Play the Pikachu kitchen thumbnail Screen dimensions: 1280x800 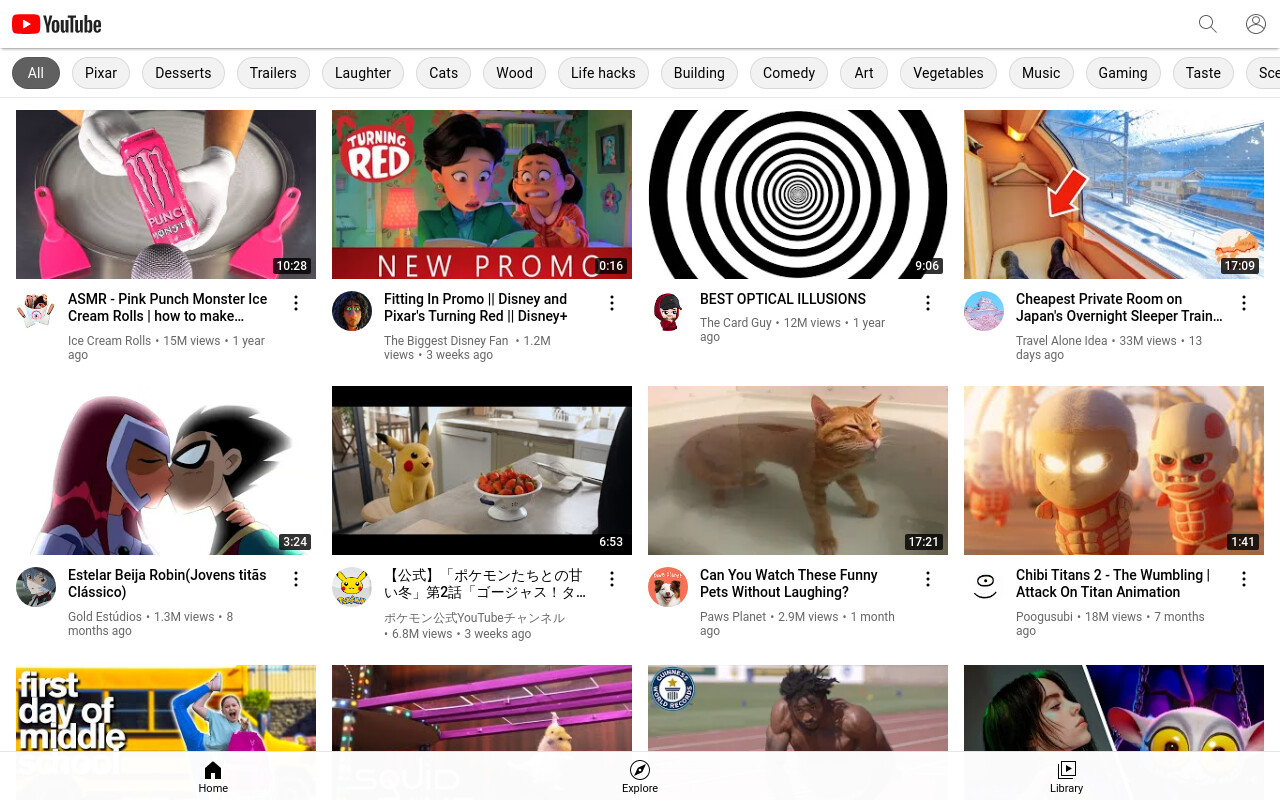pyautogui.click(x=482, y=470)
